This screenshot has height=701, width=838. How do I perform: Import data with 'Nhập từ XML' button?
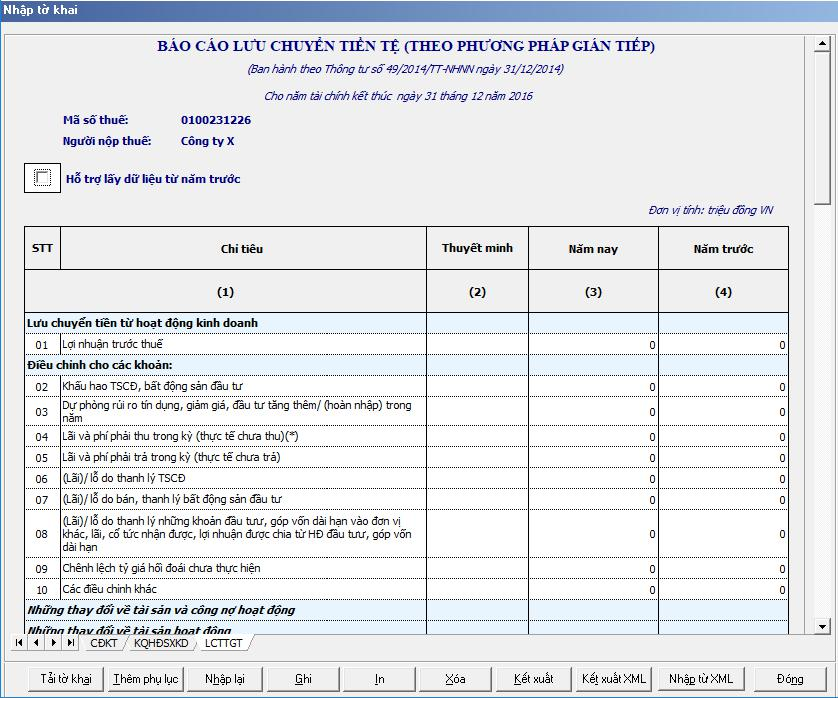point(701,679)
